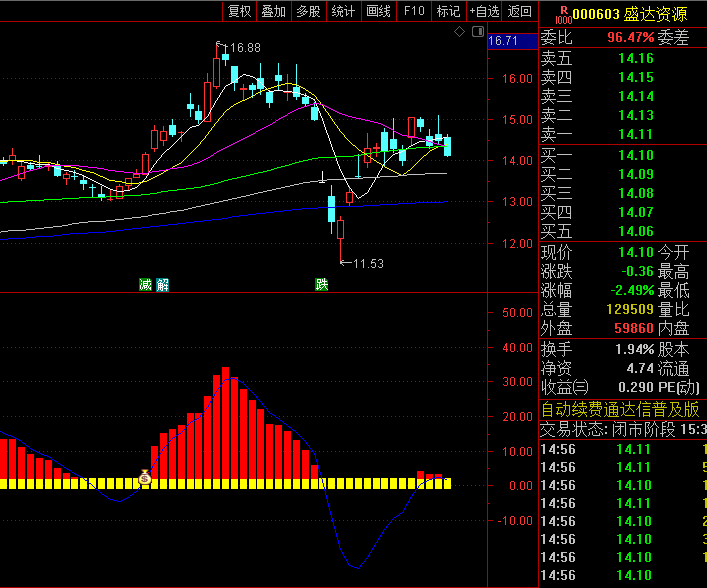This screenshot has width=707, height=588.
Task: Toggle the panel layout square icon
Action: tap(478, 32)
